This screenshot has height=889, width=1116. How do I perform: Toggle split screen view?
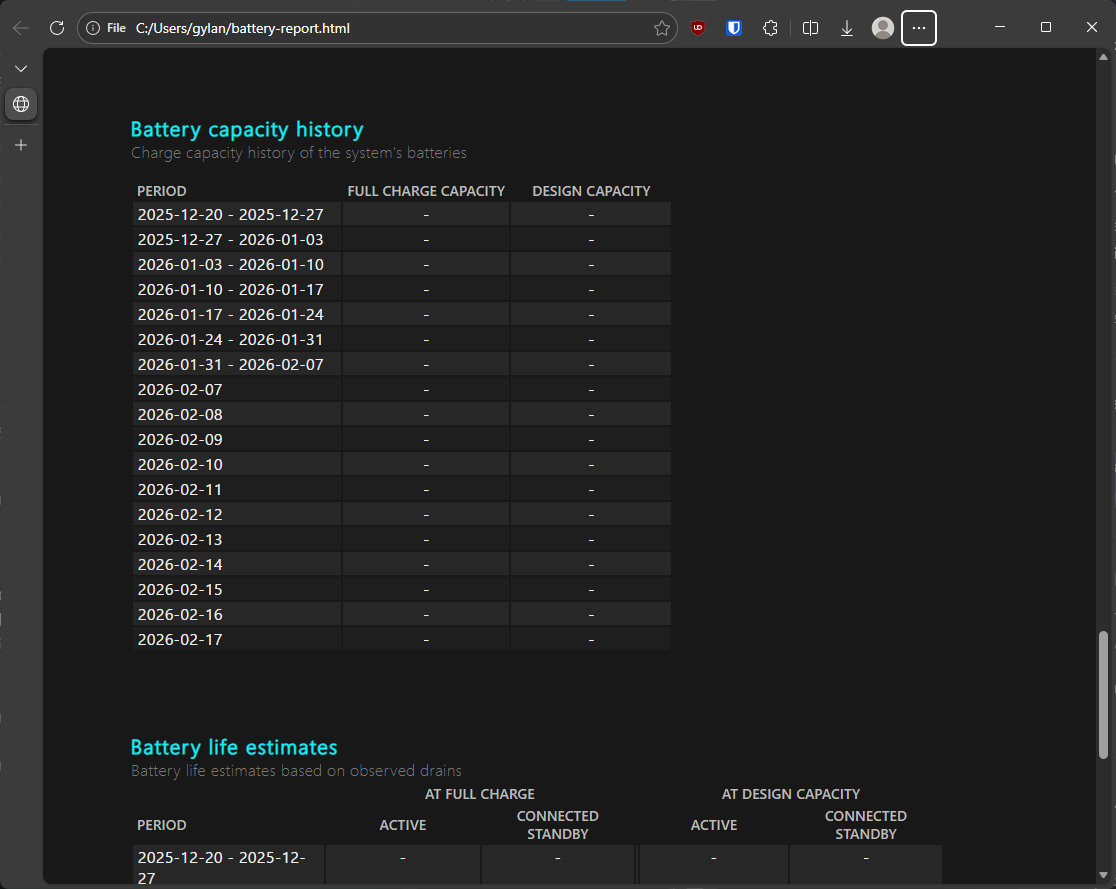(x=810, y=28)
